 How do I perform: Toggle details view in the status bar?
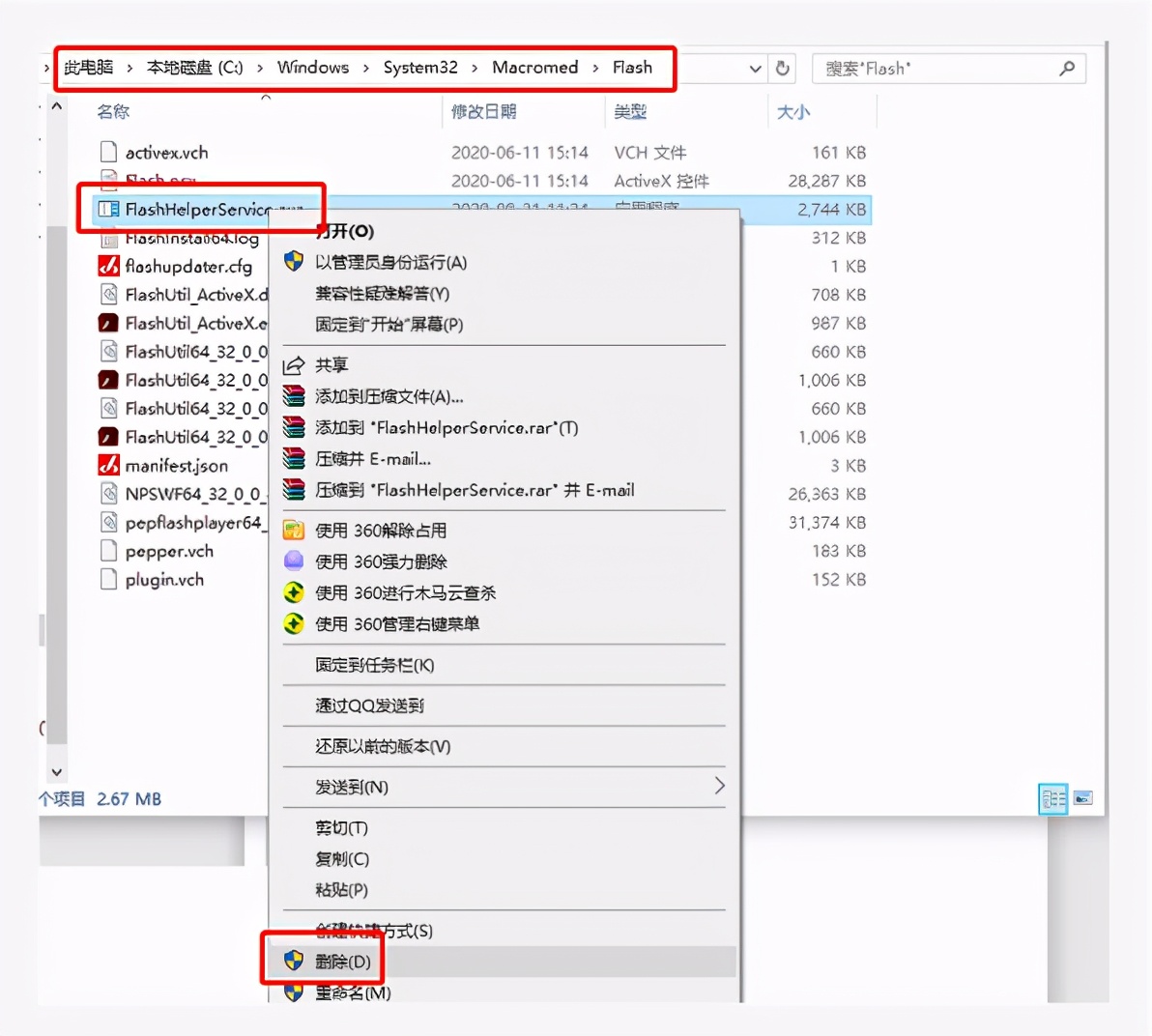pos(1052,798)
